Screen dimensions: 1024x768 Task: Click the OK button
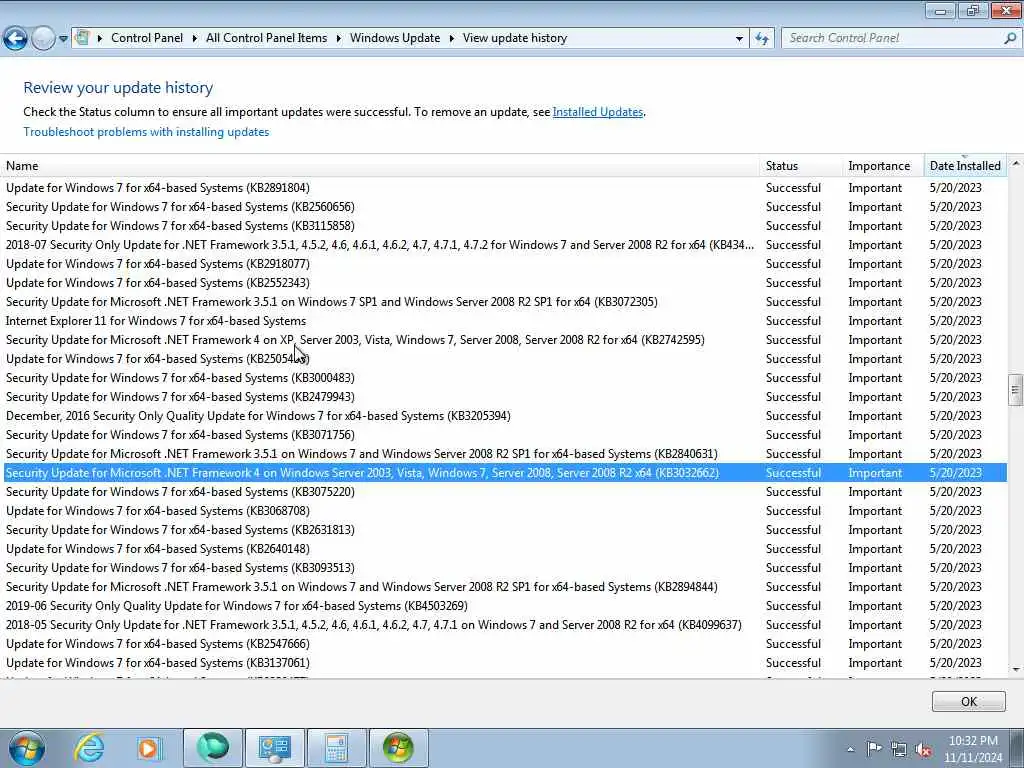[x=968, y=701]
